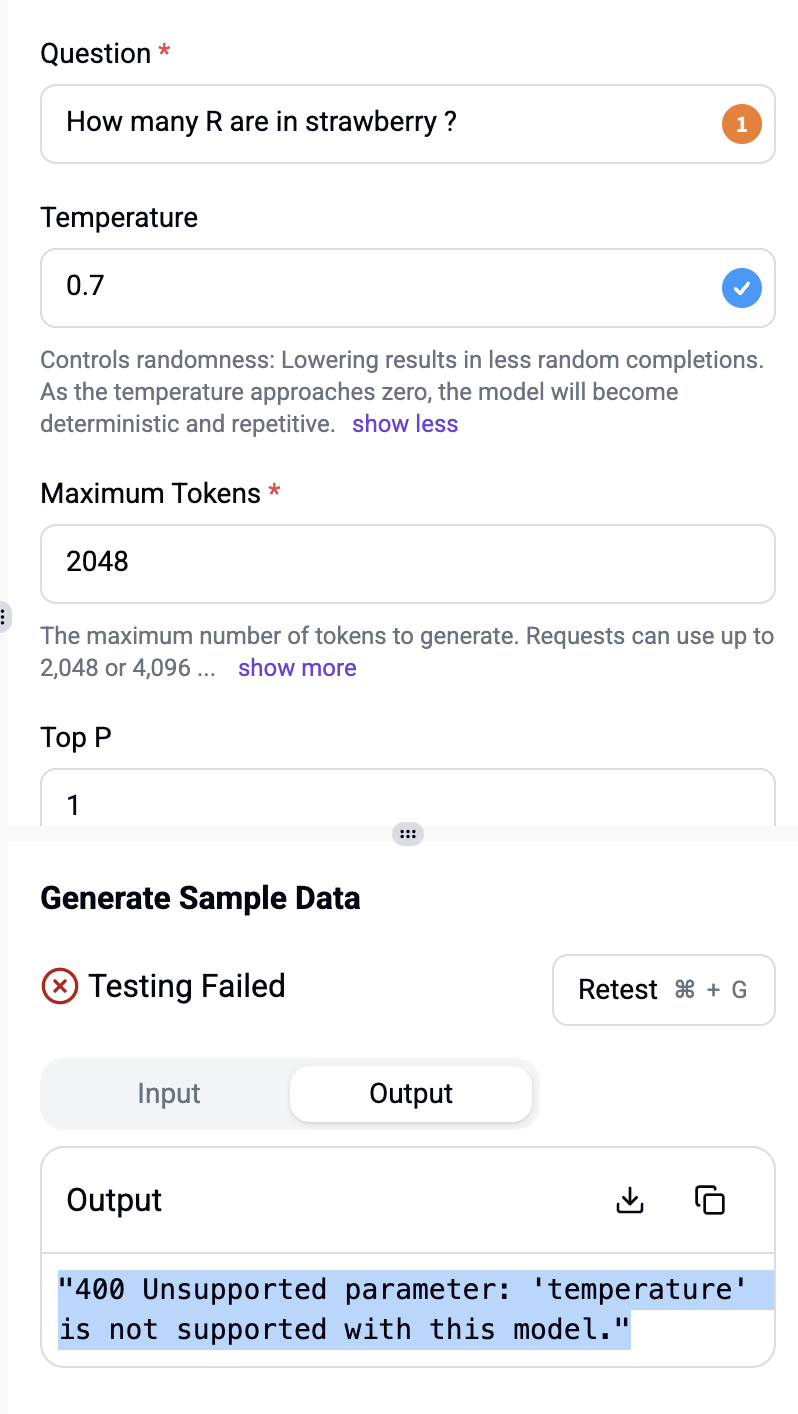The width and height of the screenshot is (798, 1414).
Task: Click the orange badge in Question field
Action: coord(741,124)
